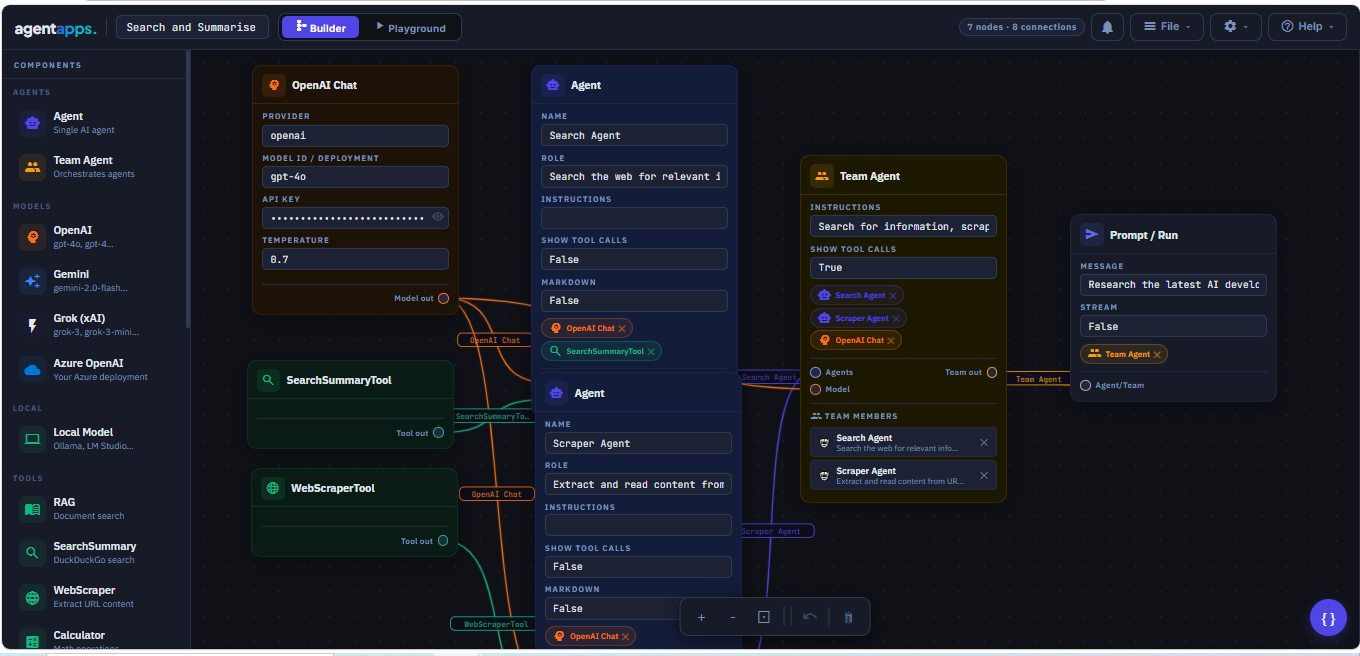Remove Team Agent tag from Prompt / Run

[1157, 354]
